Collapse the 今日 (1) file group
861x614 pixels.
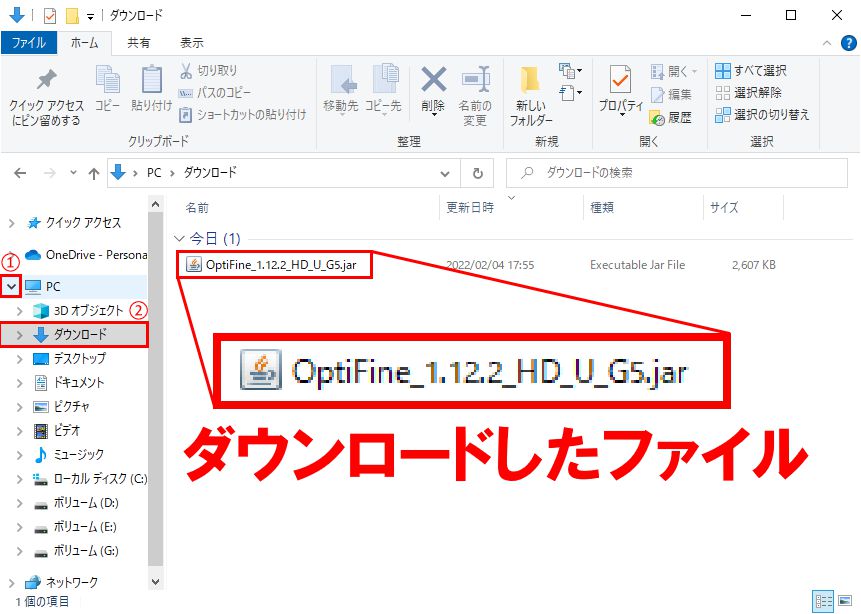[178, 238]
